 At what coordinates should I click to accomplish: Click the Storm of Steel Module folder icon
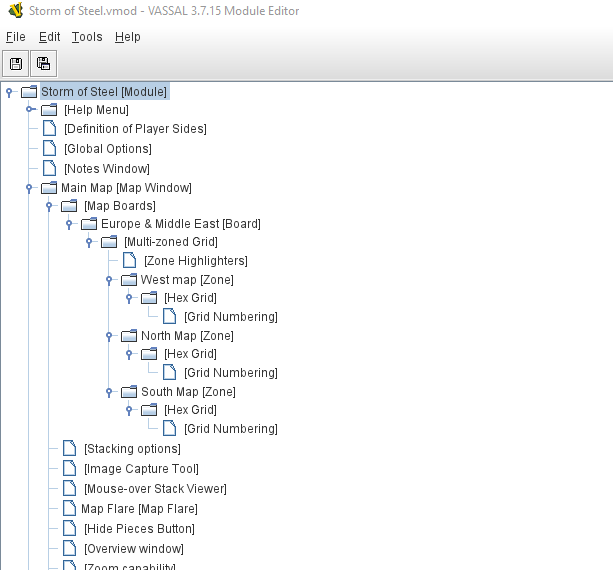(29, 92)
